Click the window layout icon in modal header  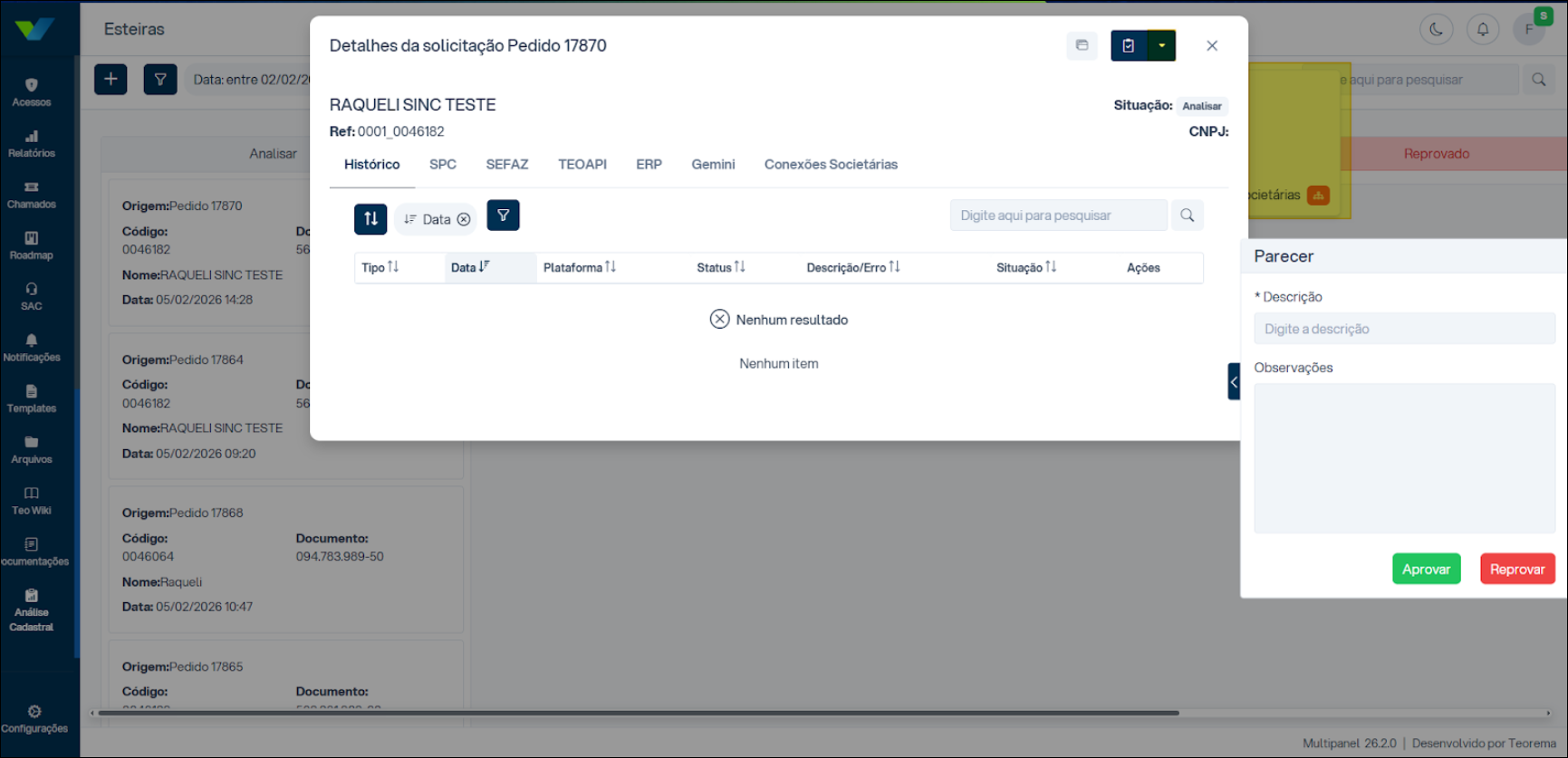pyautogui.click(x=1082, y=45)
